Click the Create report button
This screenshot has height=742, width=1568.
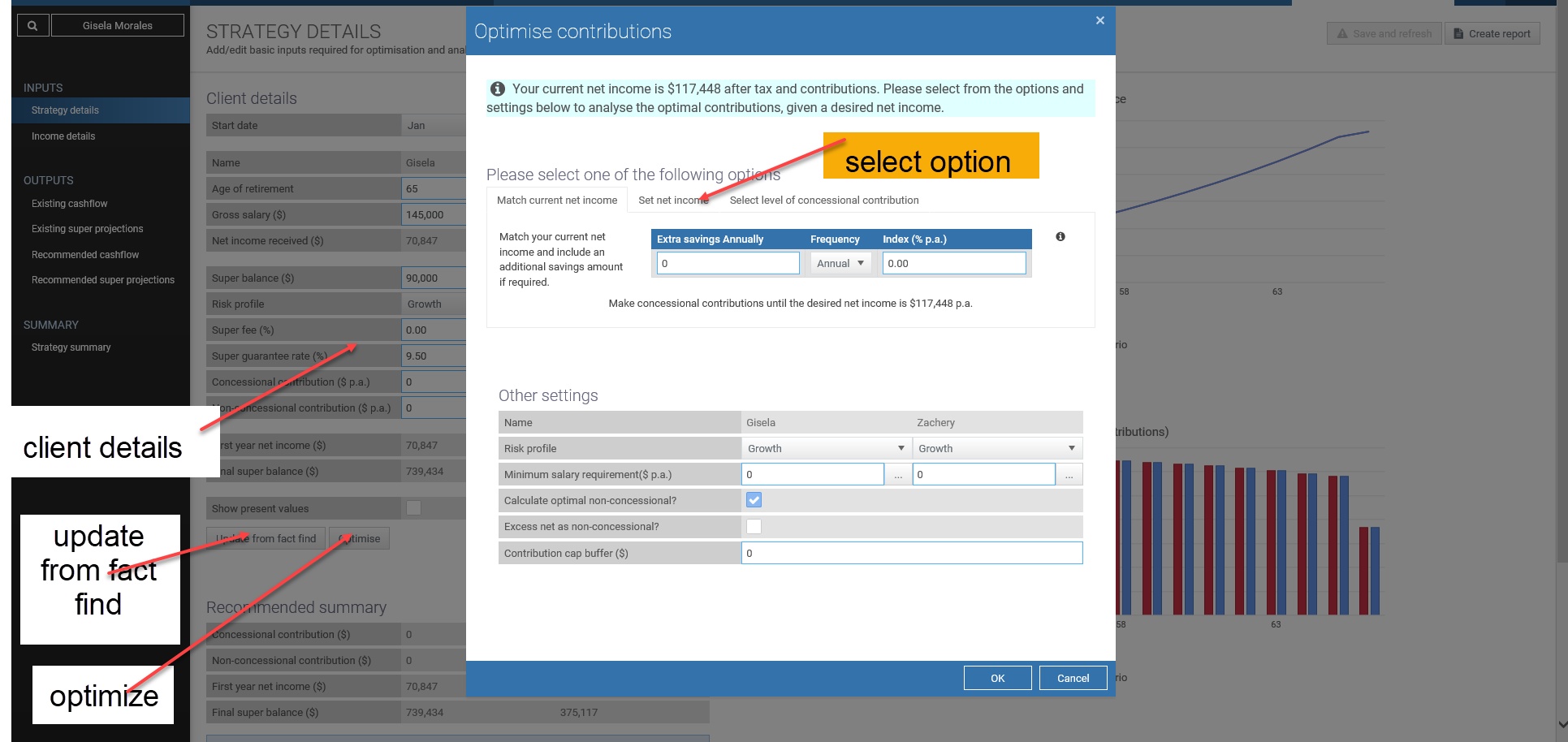click(x=1492, y=33)
